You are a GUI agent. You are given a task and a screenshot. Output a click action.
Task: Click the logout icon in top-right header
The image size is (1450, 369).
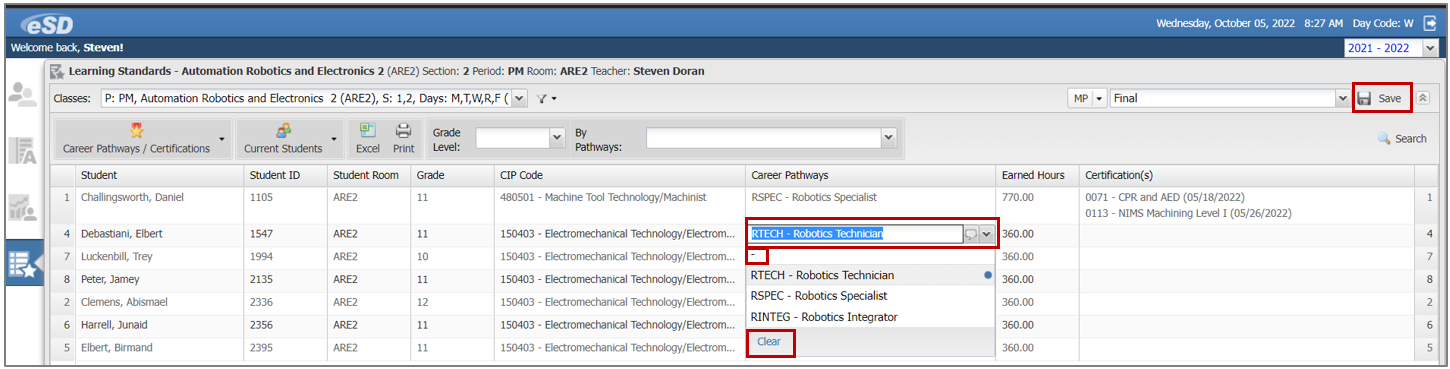(x=1429, y=22)
